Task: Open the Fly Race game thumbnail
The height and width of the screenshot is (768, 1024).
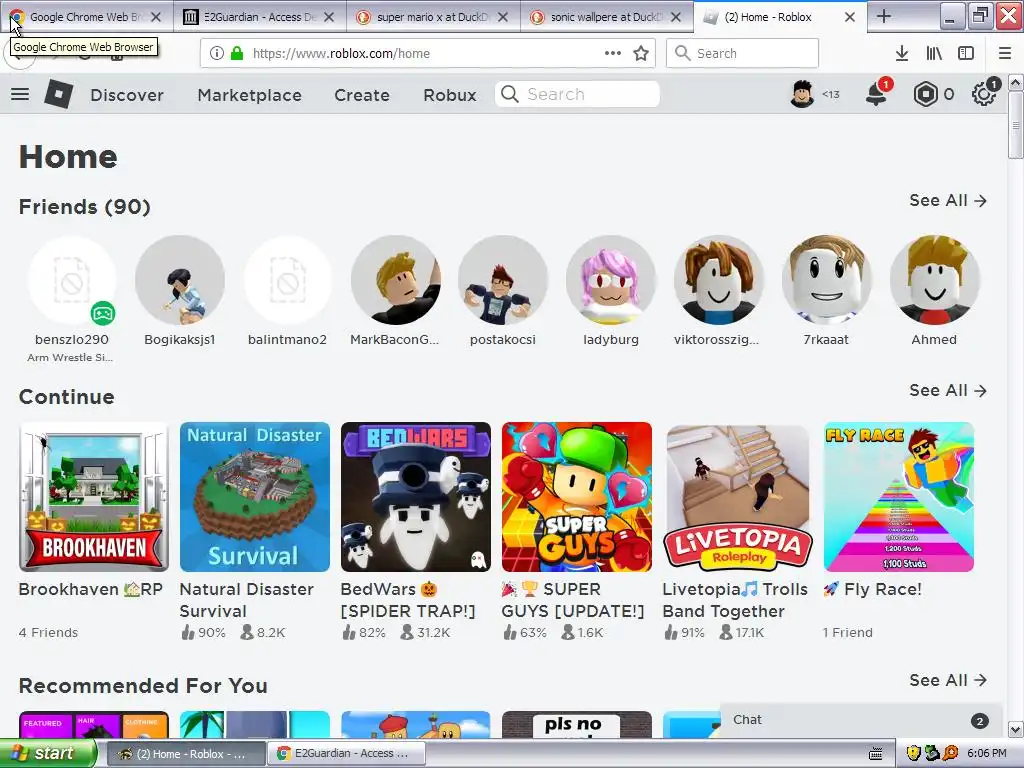Action: 899,497
